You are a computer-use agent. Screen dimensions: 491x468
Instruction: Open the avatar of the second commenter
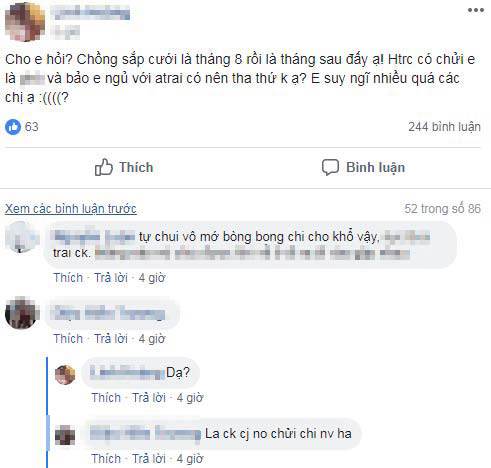pos(22,313)
